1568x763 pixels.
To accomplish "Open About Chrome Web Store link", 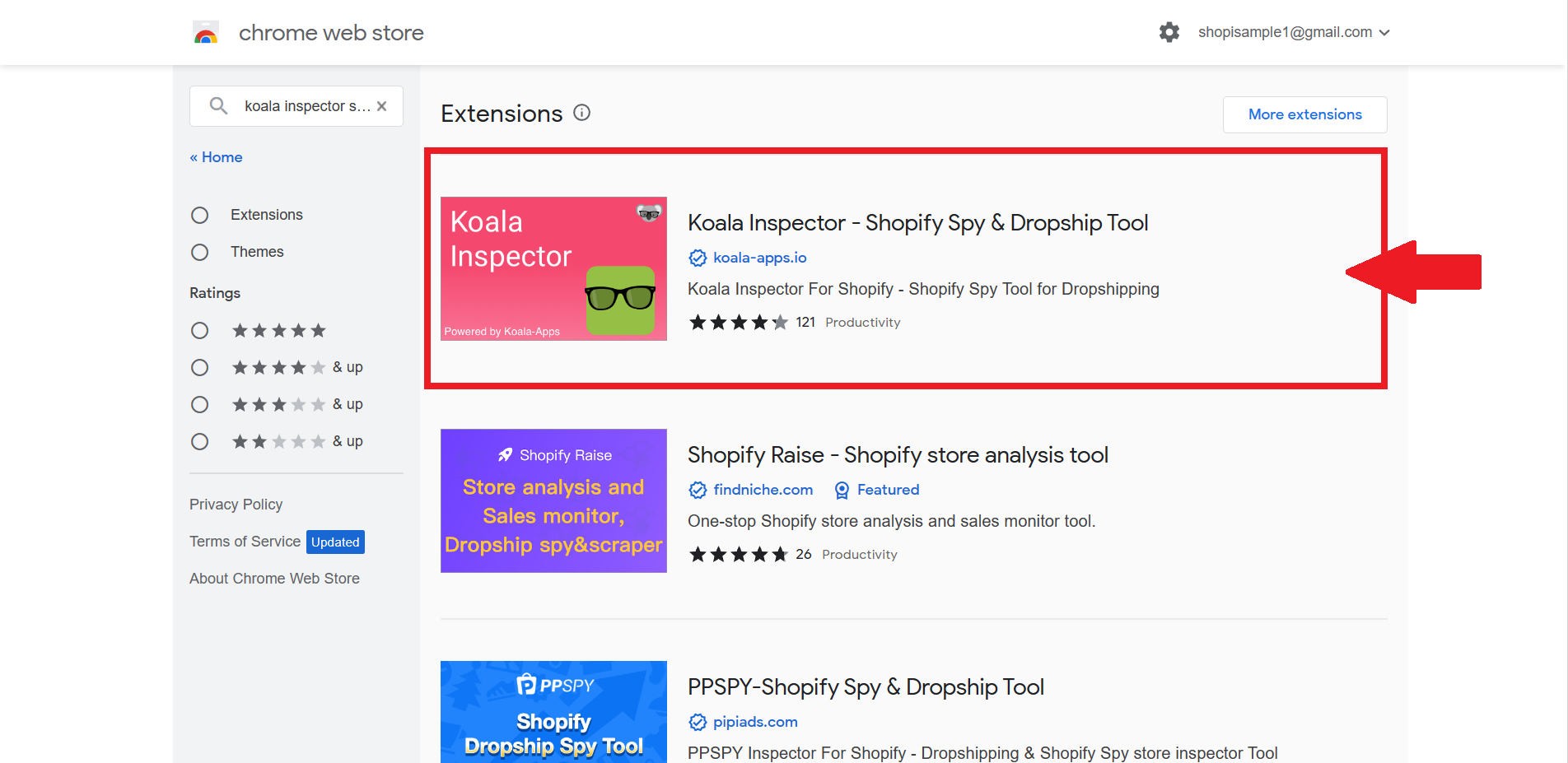I will click(x=274, y=579).
